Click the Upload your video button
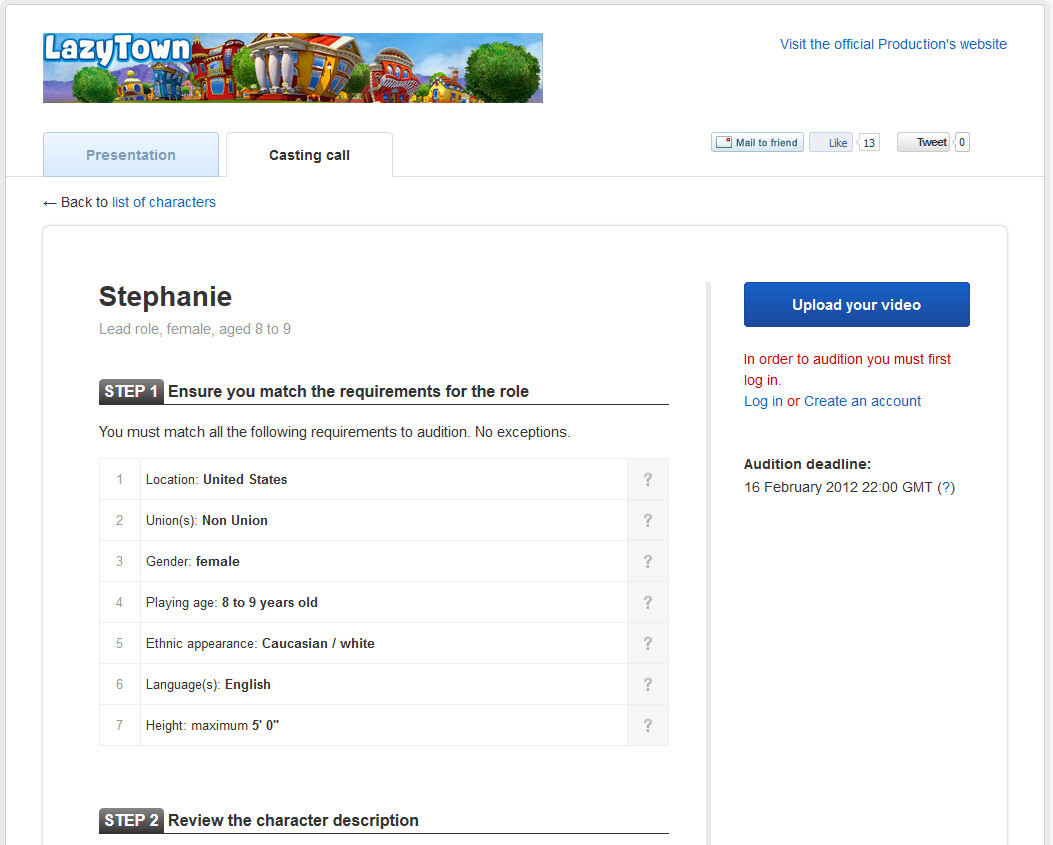Screen dimensions: 1053x845 click(x=856, y=305)
